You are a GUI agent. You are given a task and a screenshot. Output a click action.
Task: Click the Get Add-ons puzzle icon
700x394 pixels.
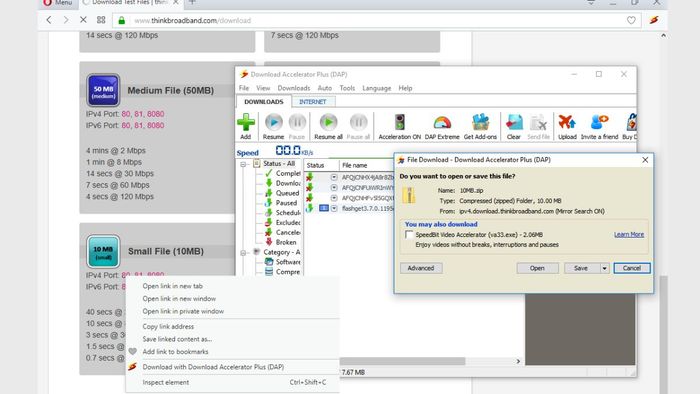tap(480, 122)
